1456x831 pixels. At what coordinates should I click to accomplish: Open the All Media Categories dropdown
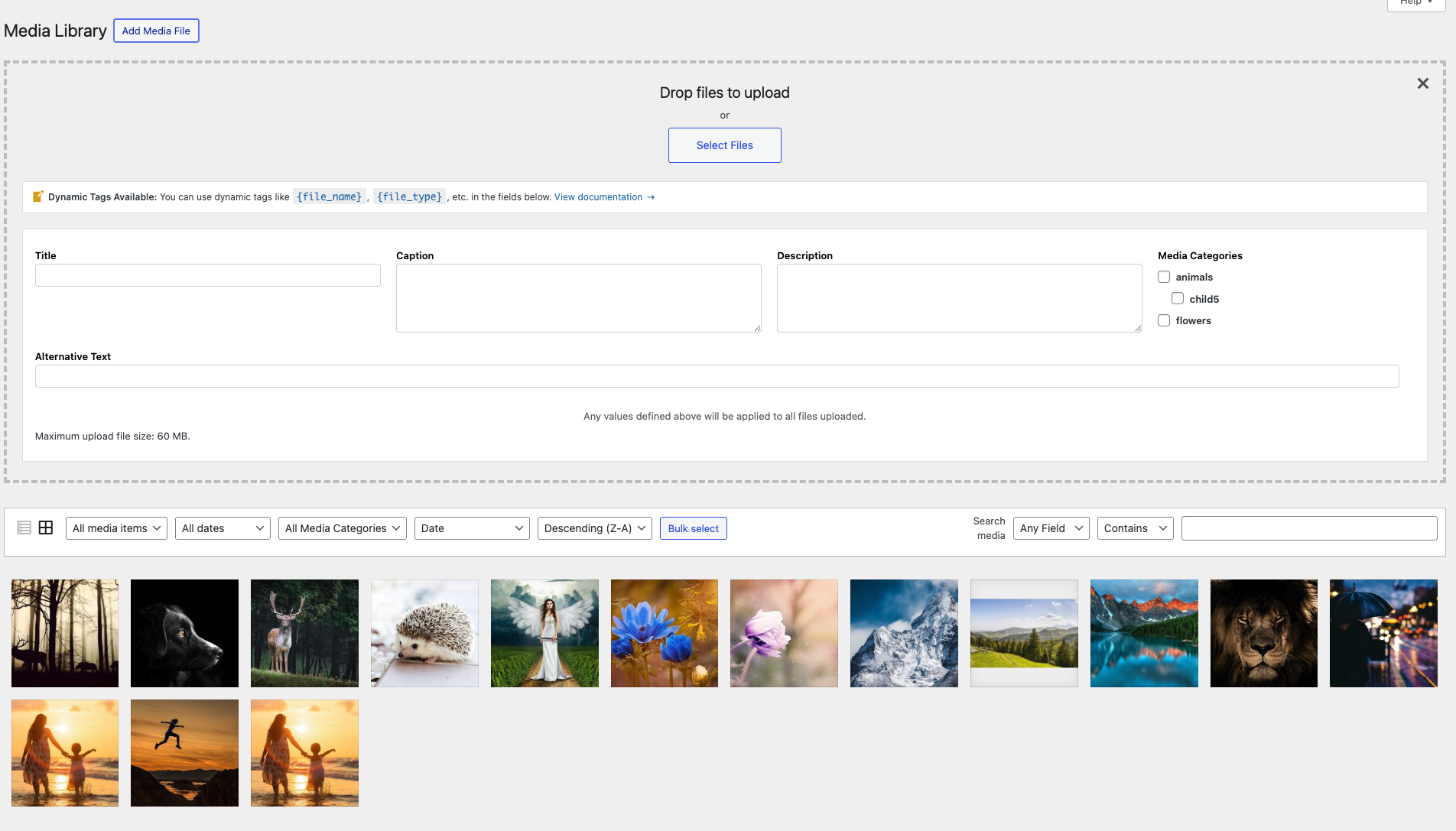click(x=343, y=528)
